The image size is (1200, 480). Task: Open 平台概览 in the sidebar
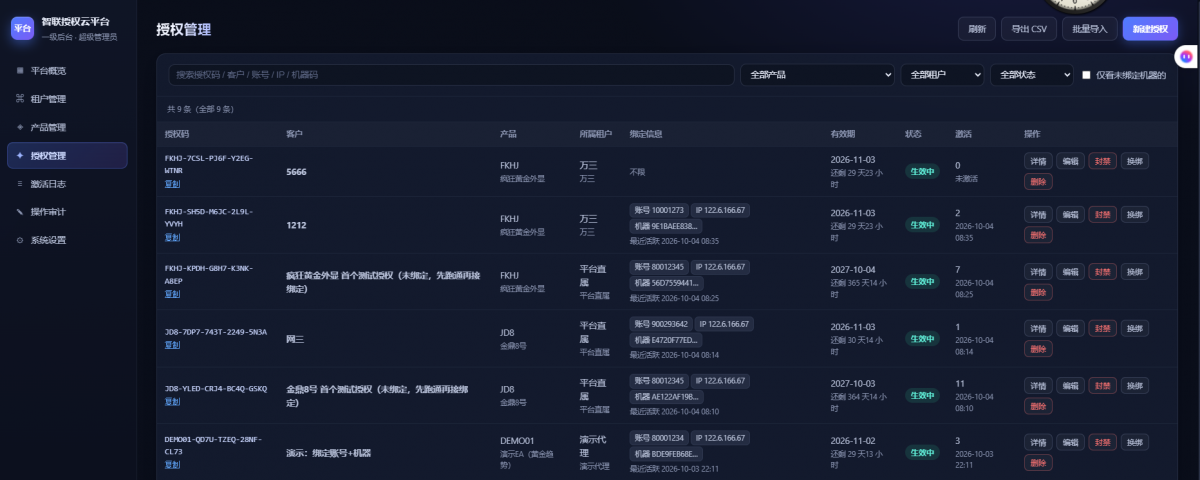67,71
